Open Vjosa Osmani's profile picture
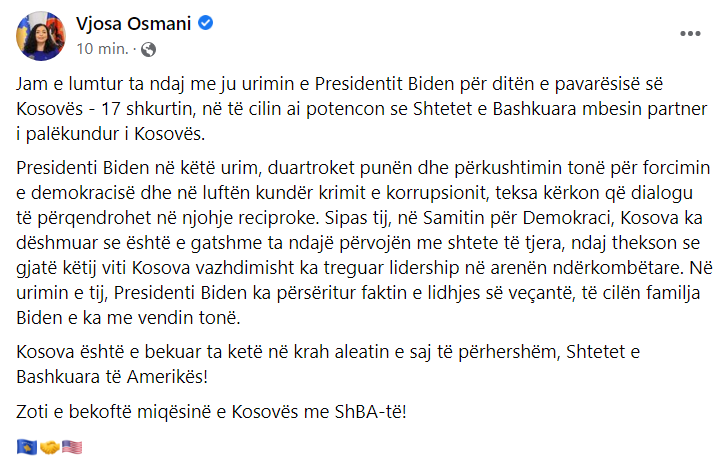Image resolution: width=726 pixels, height=467 pixels. (39, 33)
